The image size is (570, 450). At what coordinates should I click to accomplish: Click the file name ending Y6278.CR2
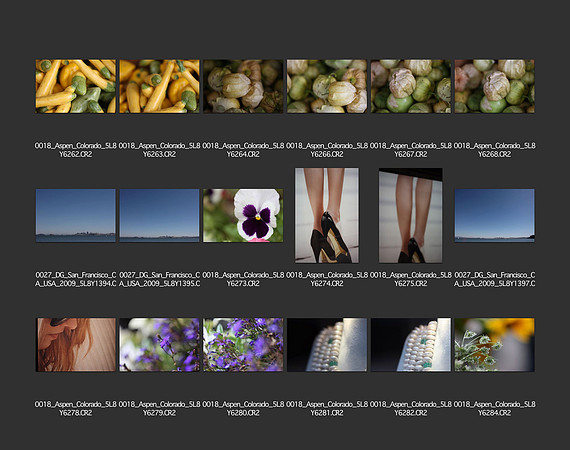coord(76,408)
